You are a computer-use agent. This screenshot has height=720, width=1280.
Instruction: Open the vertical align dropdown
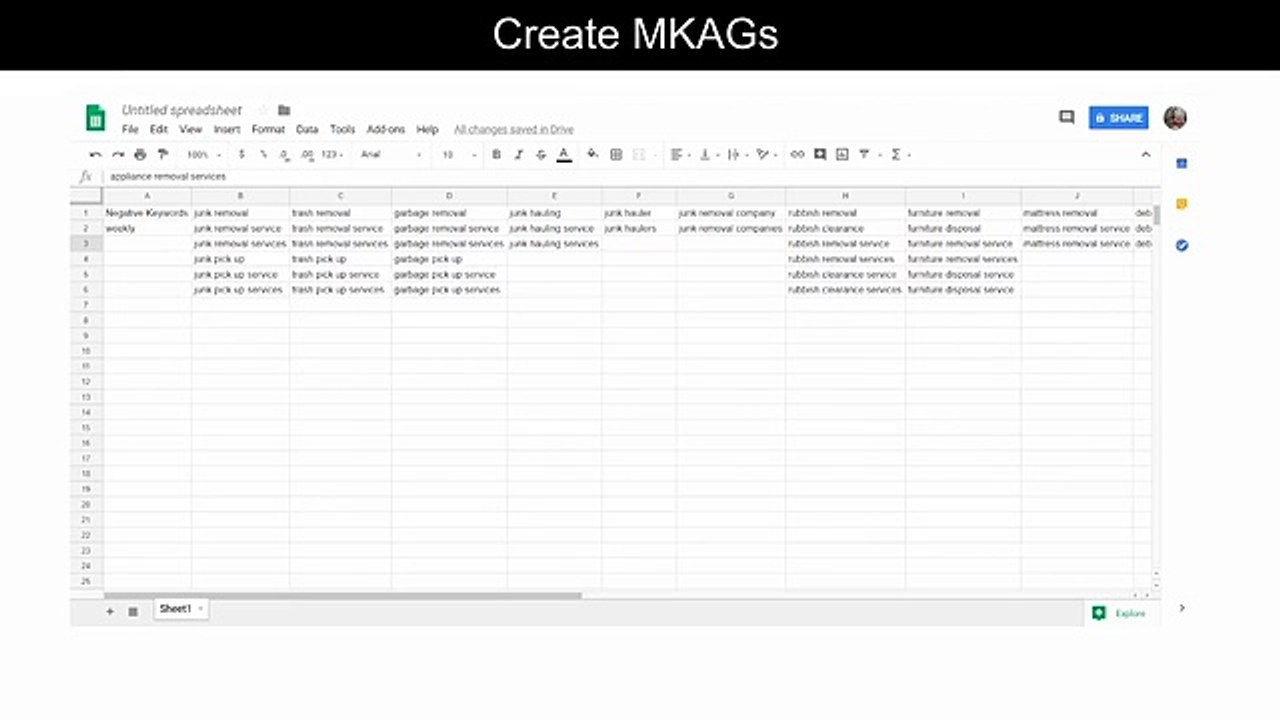coord(707,155)
